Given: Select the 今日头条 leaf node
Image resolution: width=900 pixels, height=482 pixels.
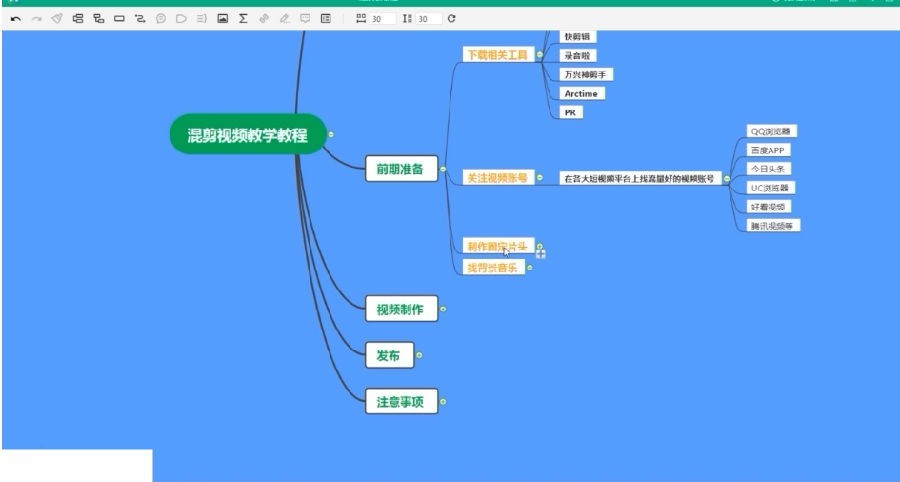Looking at the screenshot, I should click(769, 169).
